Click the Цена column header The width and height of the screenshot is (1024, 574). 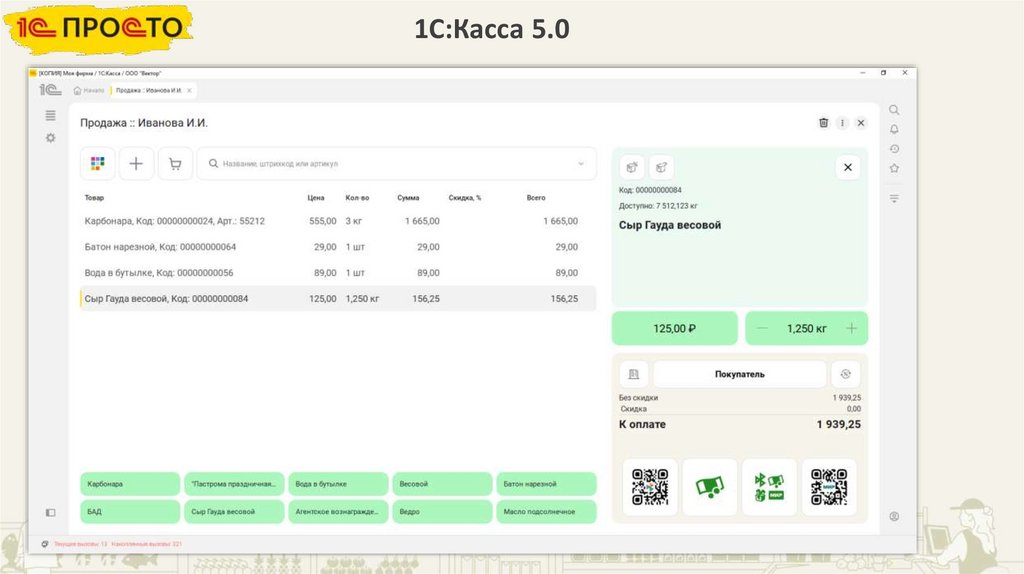316,198
